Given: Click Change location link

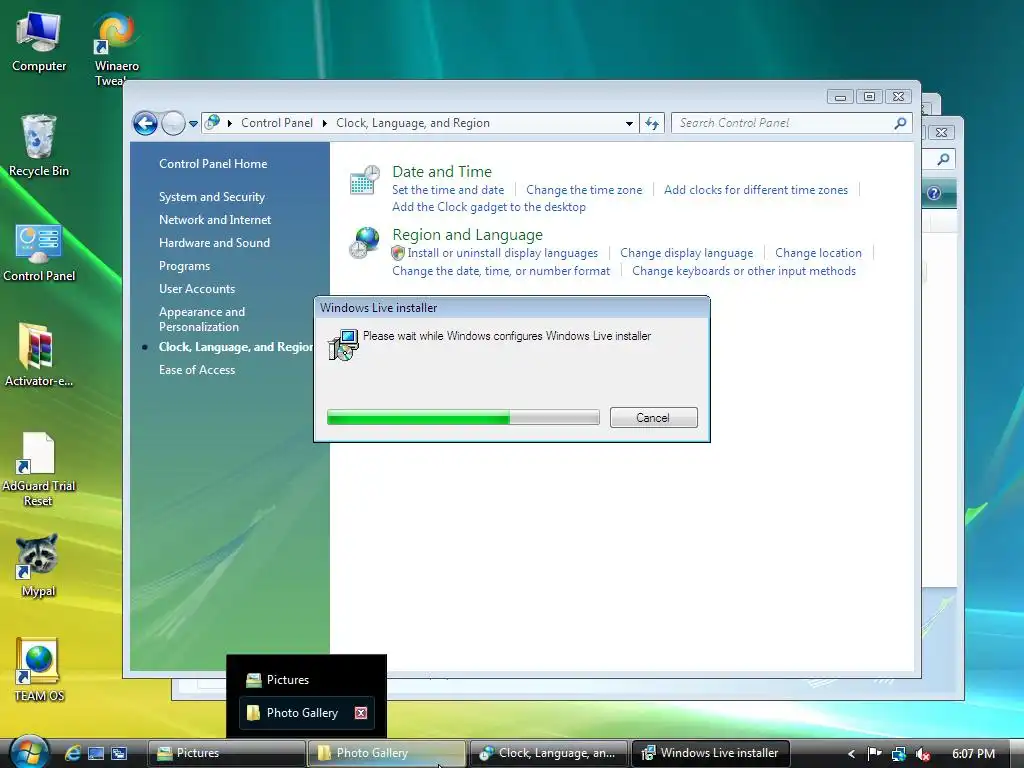Looking at the screenshot, I should click(x=818, y=253).
